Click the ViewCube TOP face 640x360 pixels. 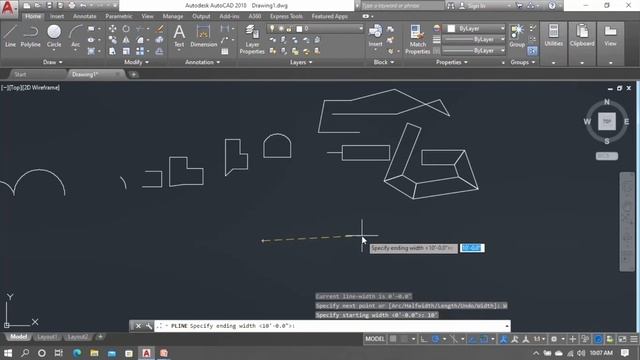(x=607, y=122)
